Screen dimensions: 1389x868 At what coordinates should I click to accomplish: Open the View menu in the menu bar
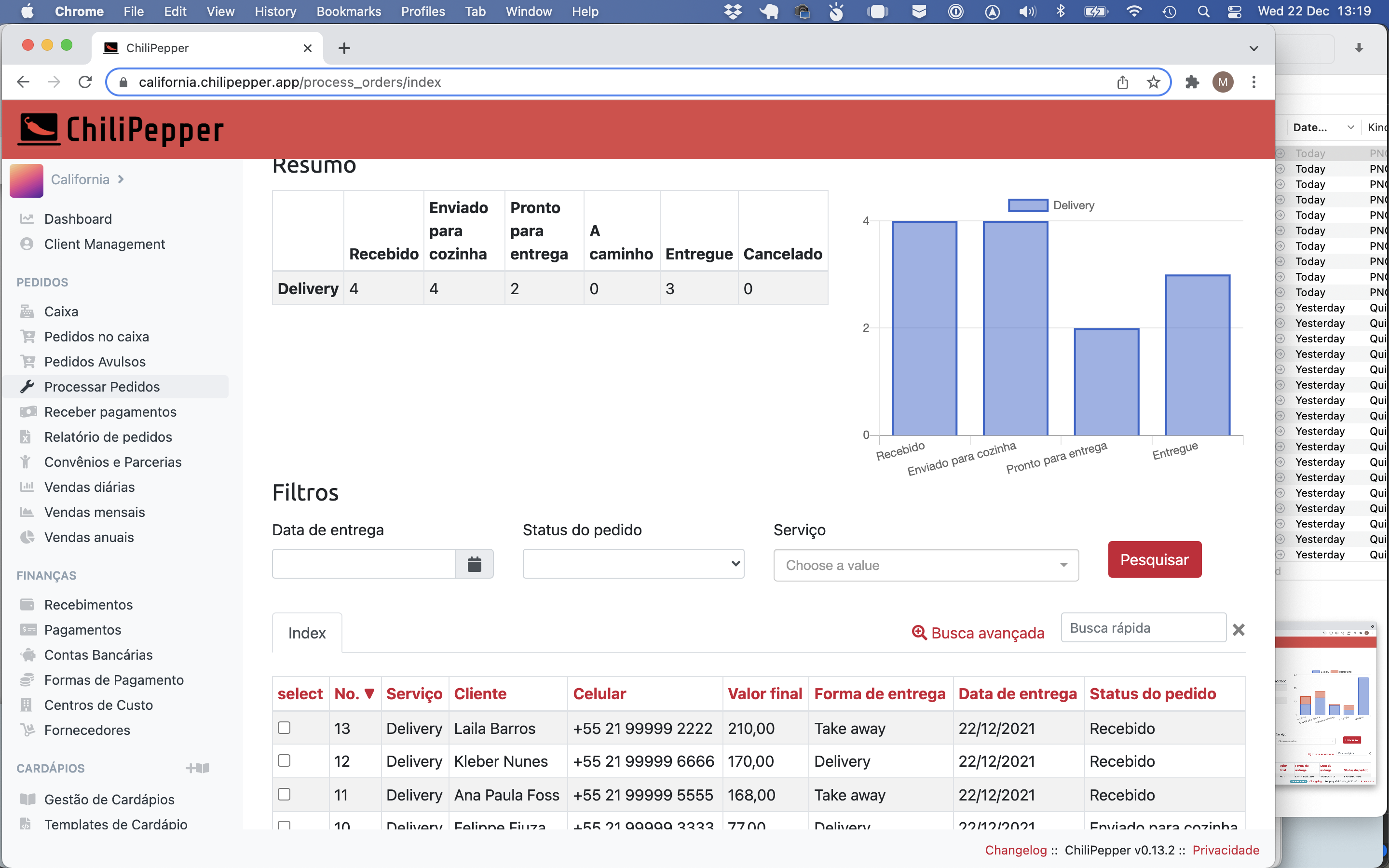pos(220,12)
